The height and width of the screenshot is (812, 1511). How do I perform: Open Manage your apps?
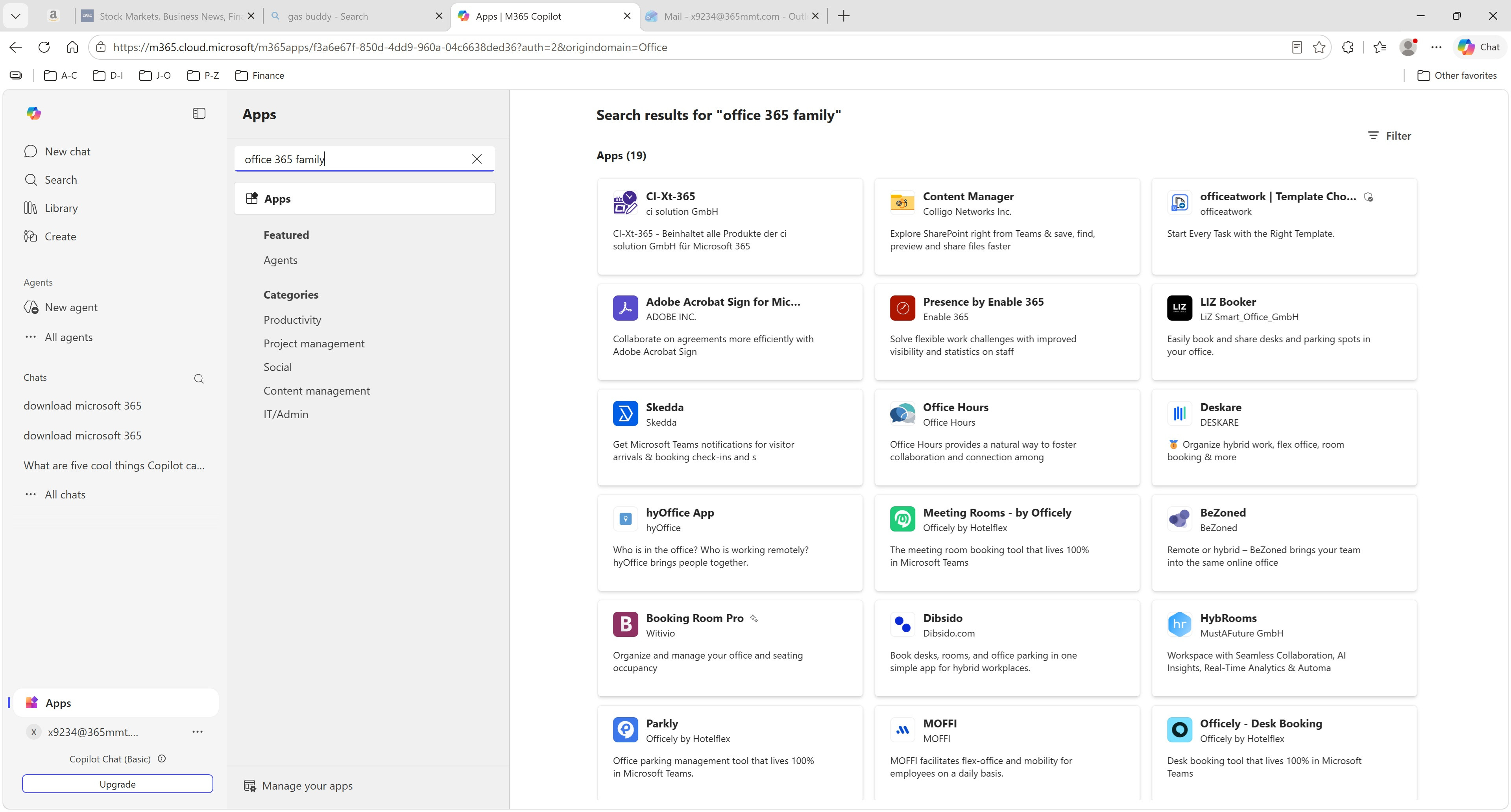pos(298,786)
